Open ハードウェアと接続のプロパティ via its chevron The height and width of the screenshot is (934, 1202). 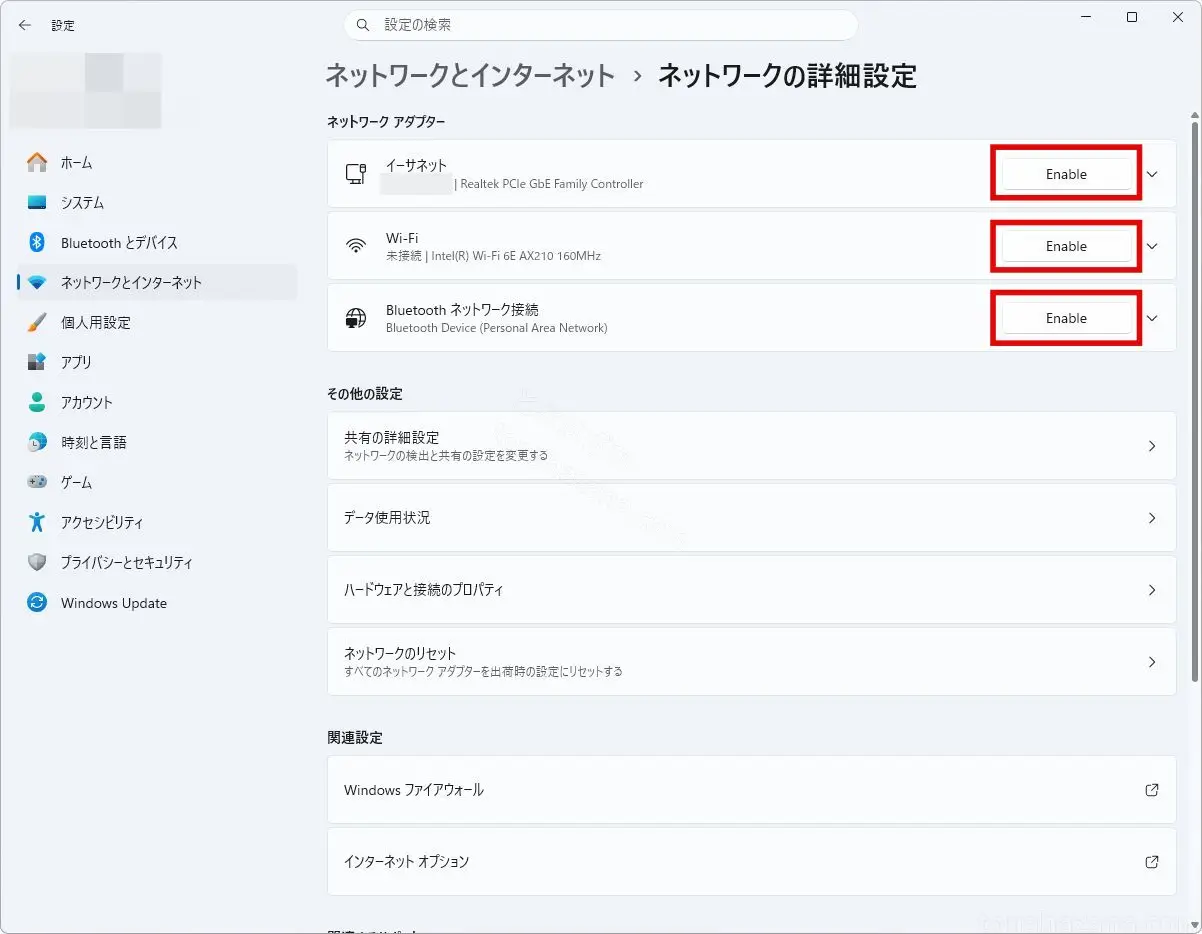1152,590
